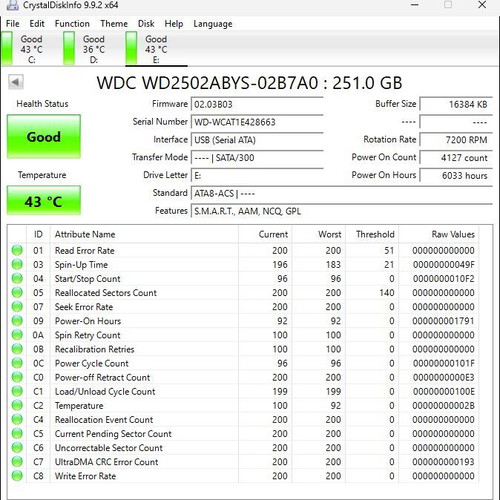Click threshold value 140 for Reallocated Sectors Count
500x500 pixels.
pyautogui.click(x=387, y=293)
